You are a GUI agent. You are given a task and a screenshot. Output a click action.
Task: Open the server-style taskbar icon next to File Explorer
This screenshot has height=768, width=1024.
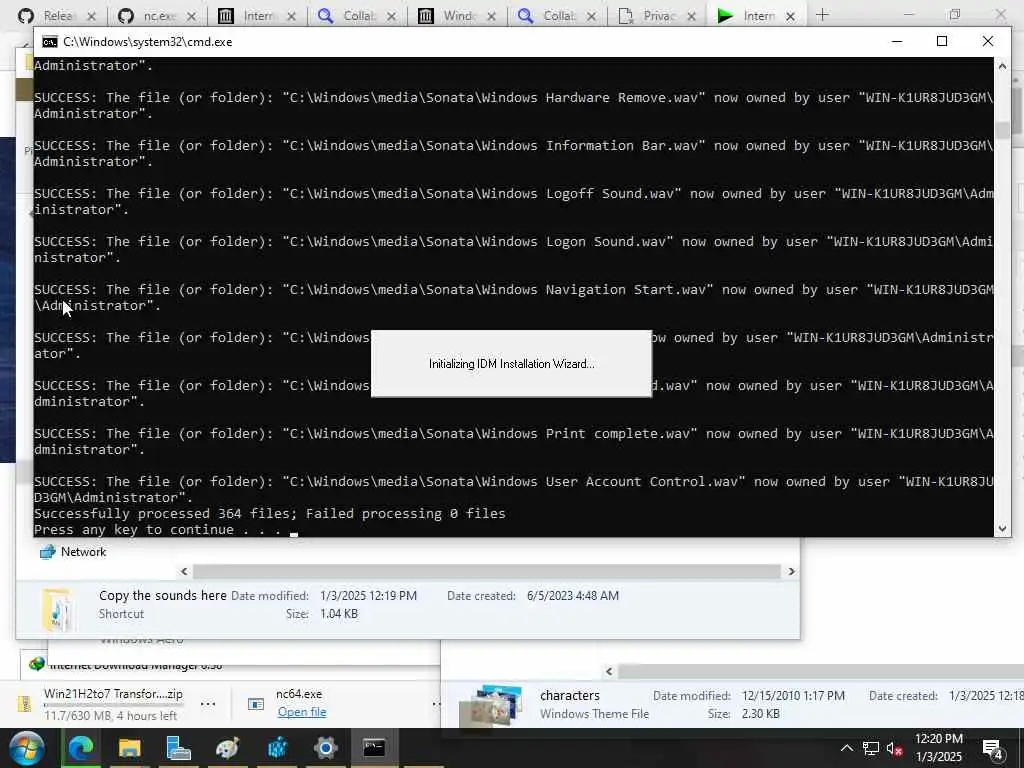pos(178,748)
